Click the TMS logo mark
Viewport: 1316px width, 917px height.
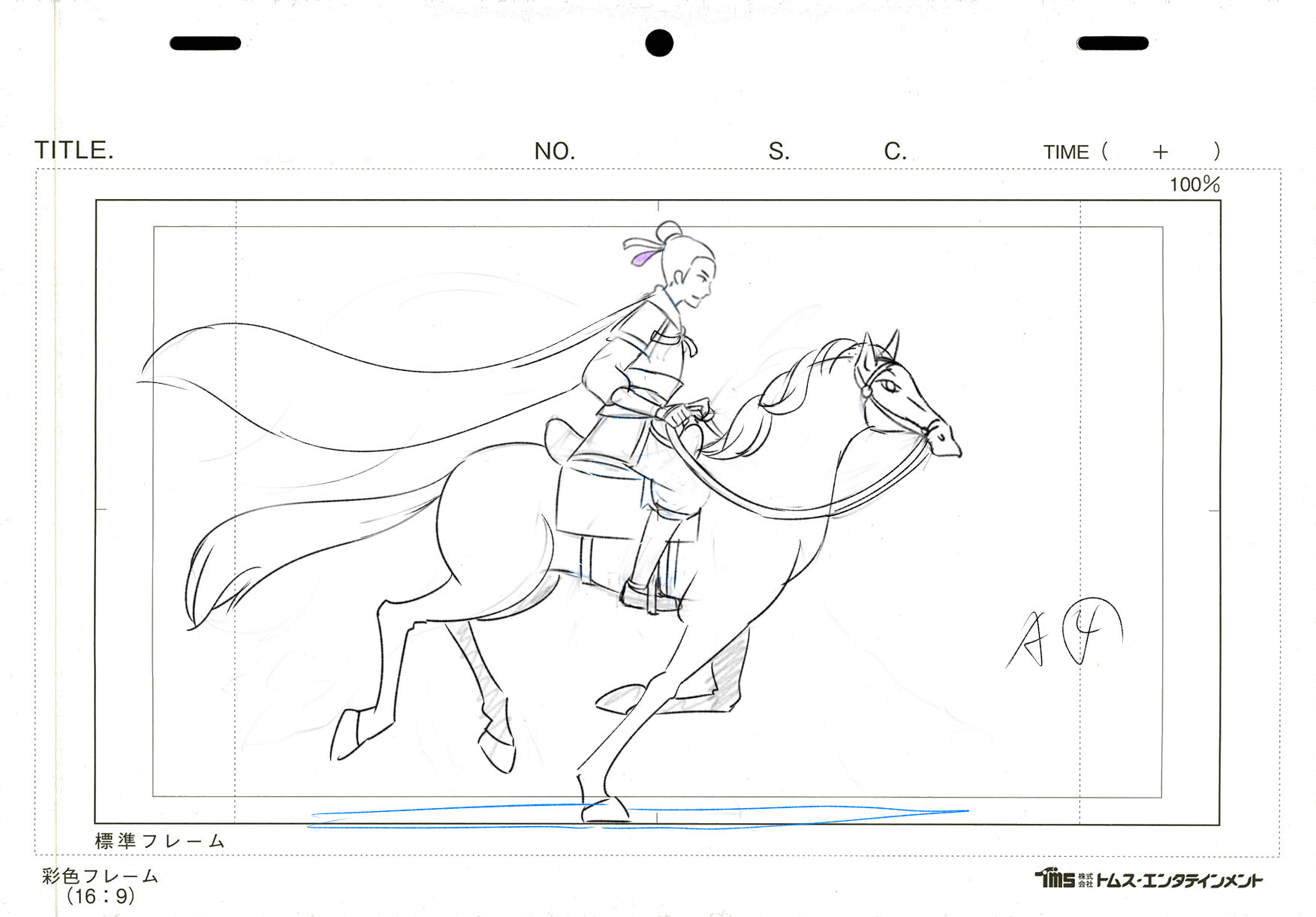pos(1055,878)
